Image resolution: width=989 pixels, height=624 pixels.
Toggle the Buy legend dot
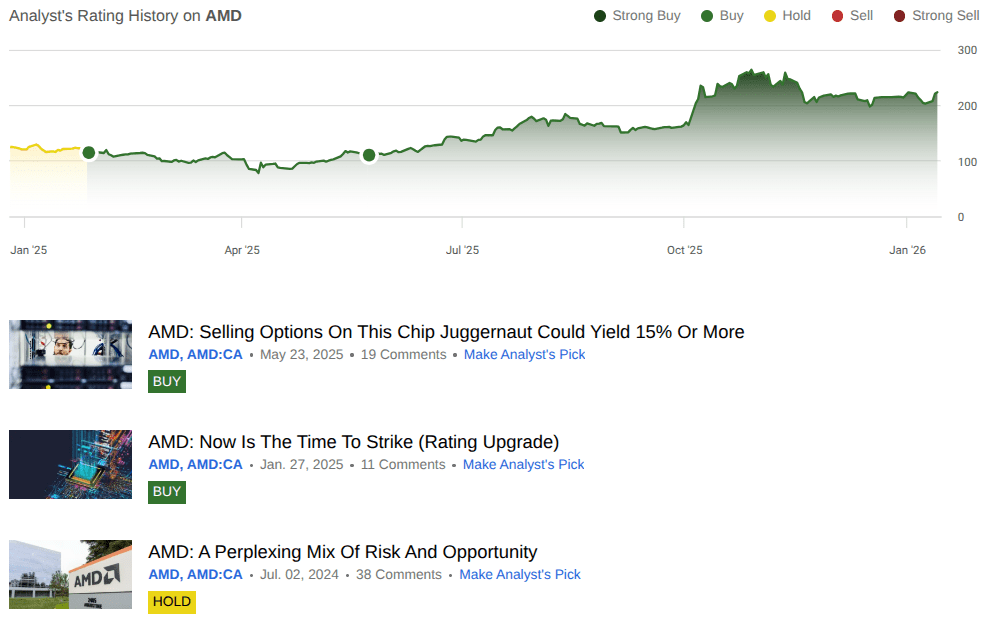pyautogui.click(x=707, y=16)
